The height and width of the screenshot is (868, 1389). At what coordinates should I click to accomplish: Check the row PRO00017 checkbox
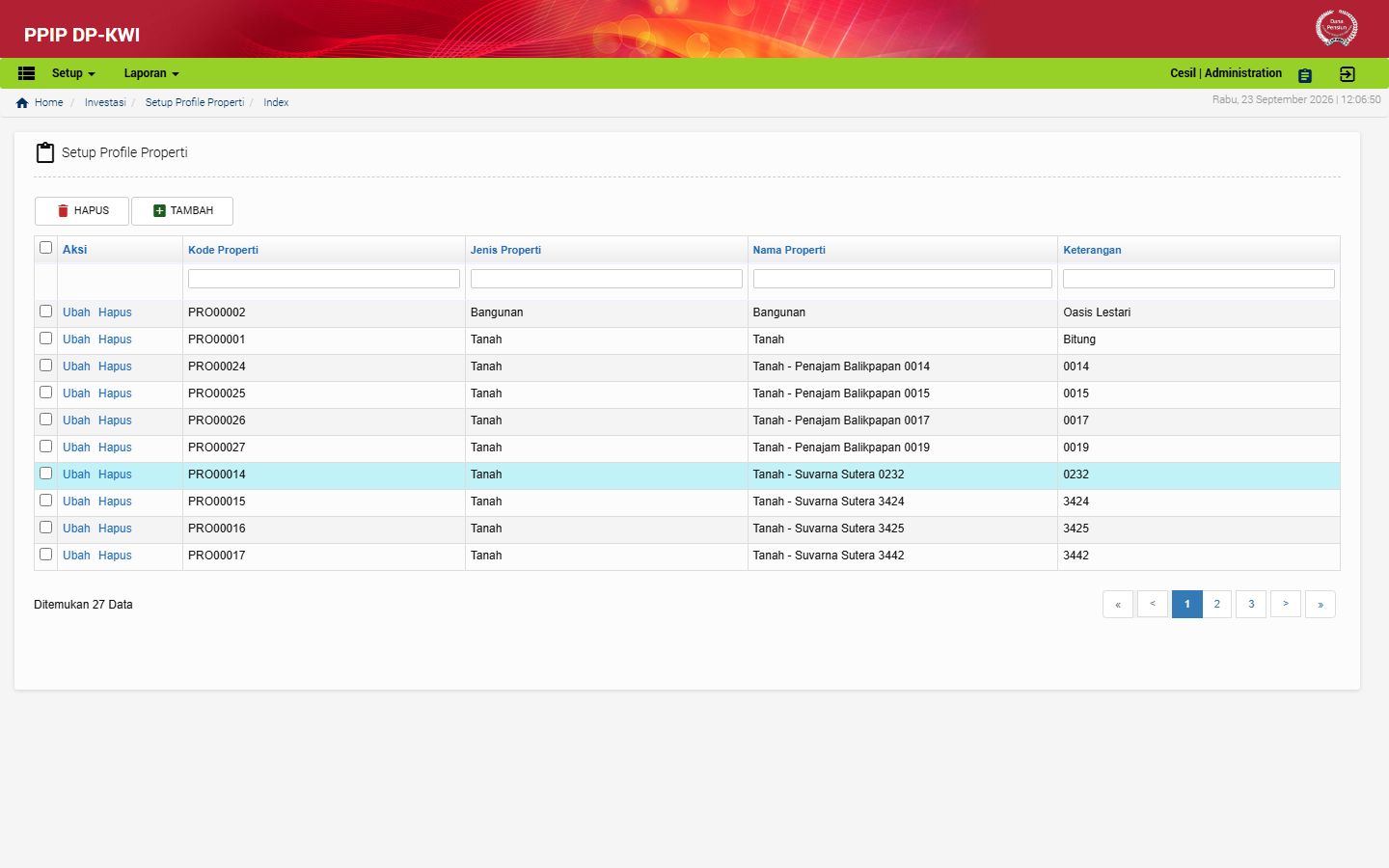45,555
